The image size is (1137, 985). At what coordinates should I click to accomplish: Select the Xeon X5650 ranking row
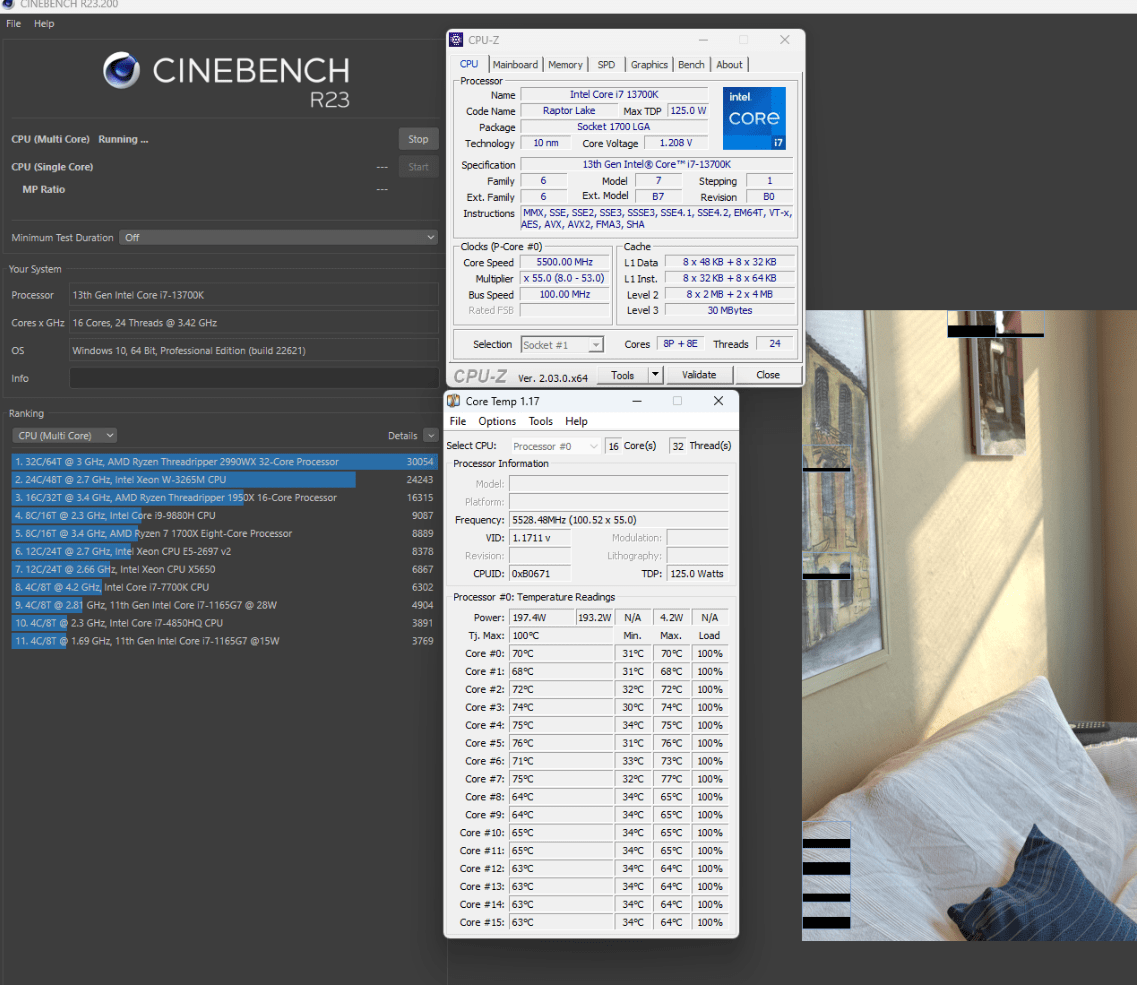(x=224, y=569)
